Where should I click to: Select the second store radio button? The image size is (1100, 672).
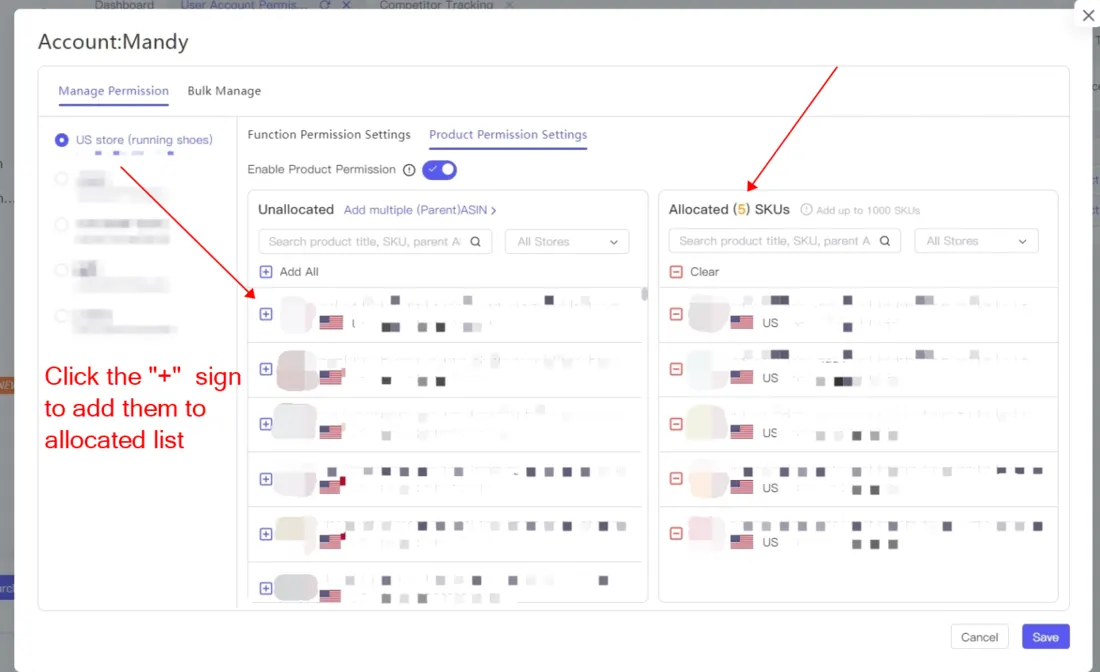(62, 179)
